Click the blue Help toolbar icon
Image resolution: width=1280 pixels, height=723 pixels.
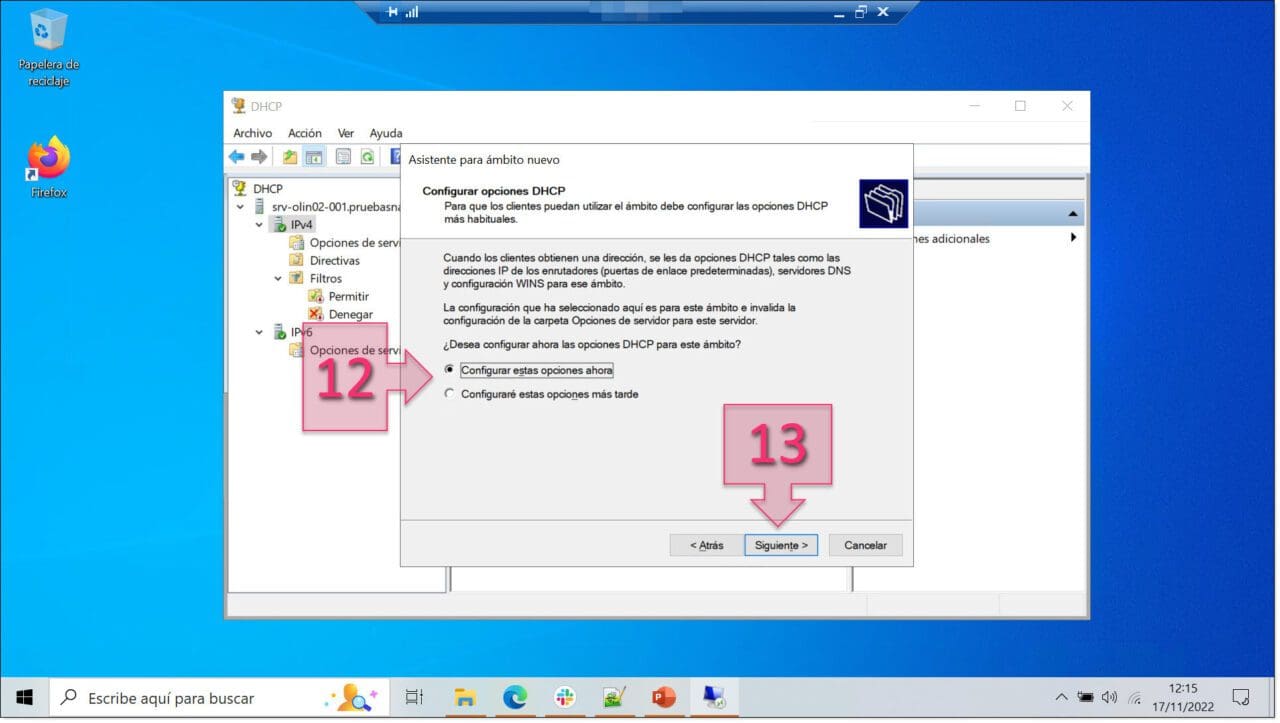395,157
